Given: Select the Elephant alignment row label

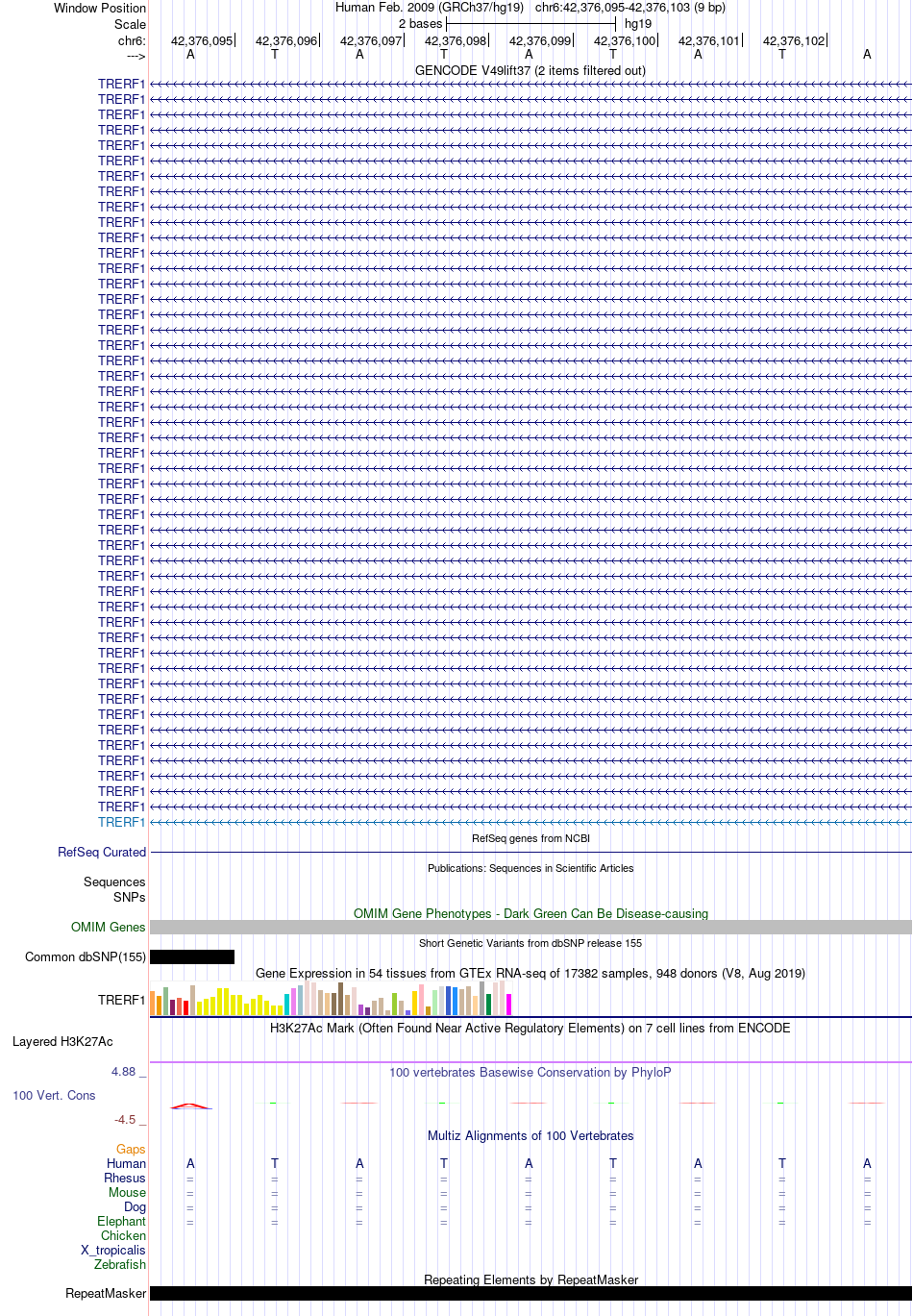Looking at the screenshot, I should click(122, 1221).
